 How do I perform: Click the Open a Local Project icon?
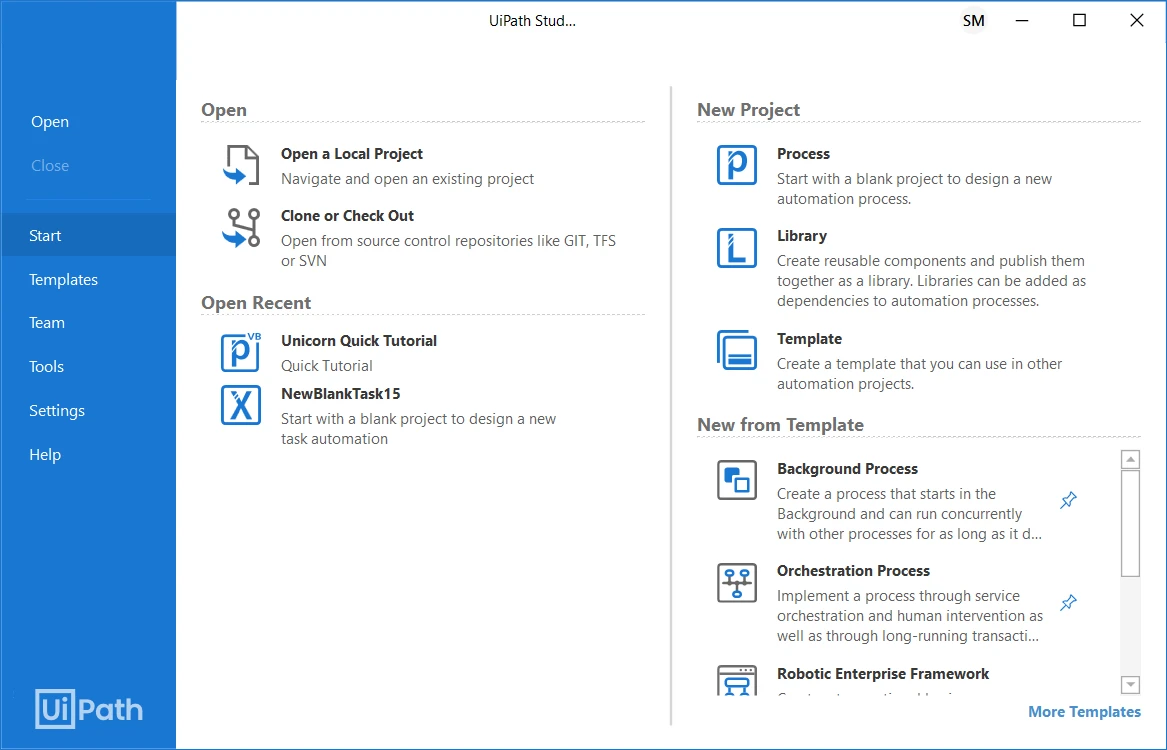pos(241,165)
